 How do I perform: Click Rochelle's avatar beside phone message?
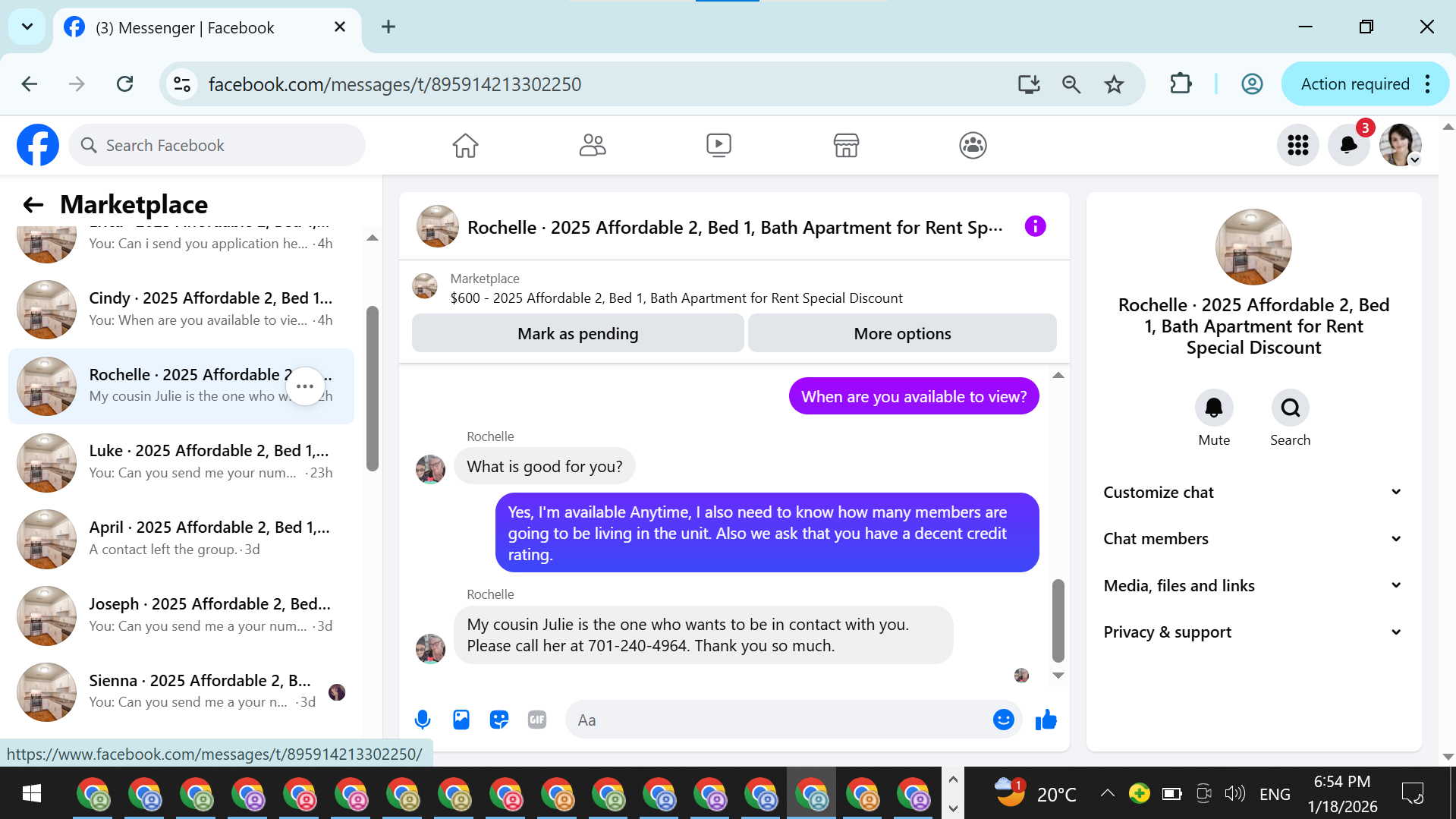click(x=430, y=648)
